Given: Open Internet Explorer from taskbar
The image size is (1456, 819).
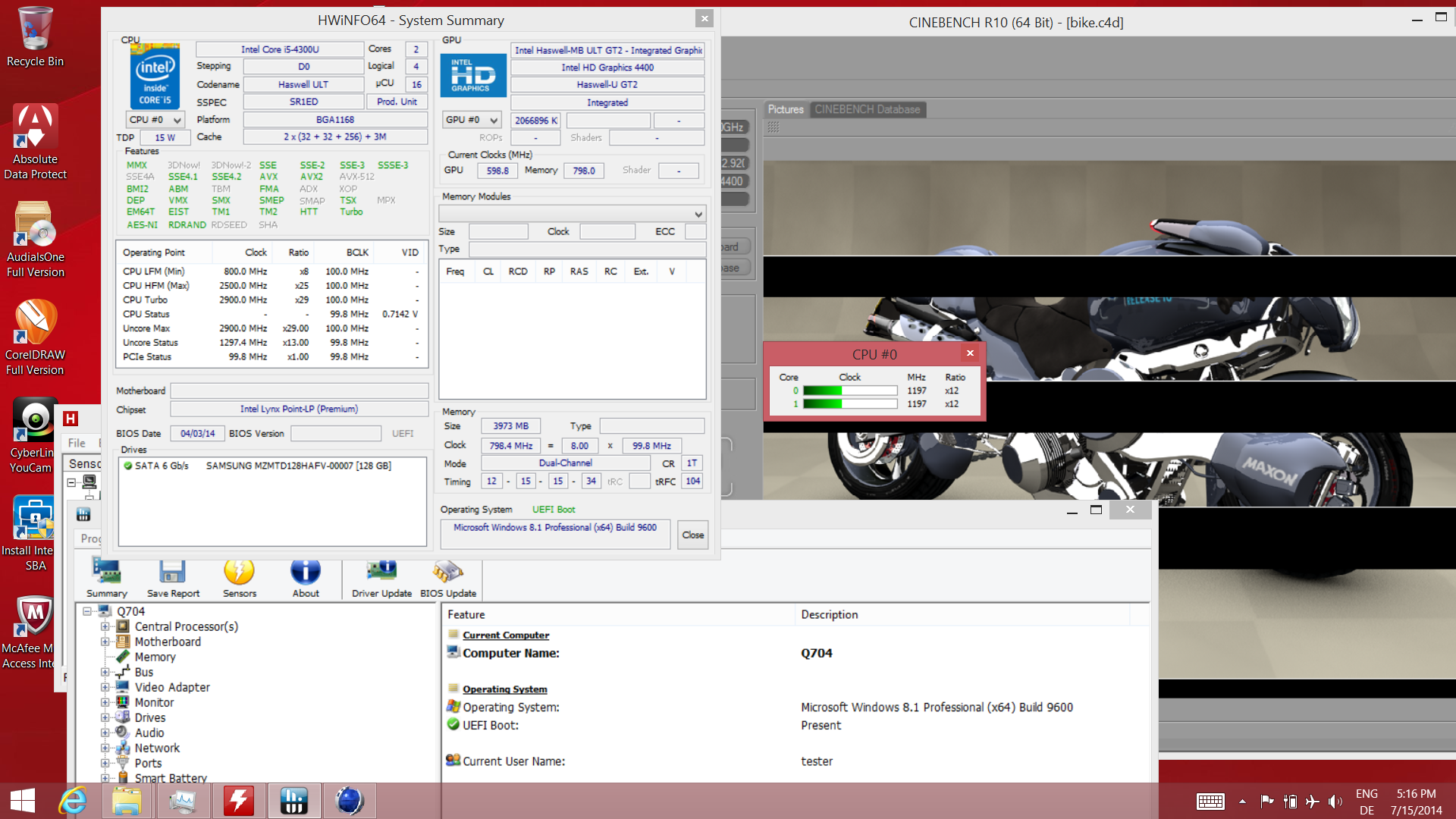Looking at the screenshot, I should click(x=73, y=801).
